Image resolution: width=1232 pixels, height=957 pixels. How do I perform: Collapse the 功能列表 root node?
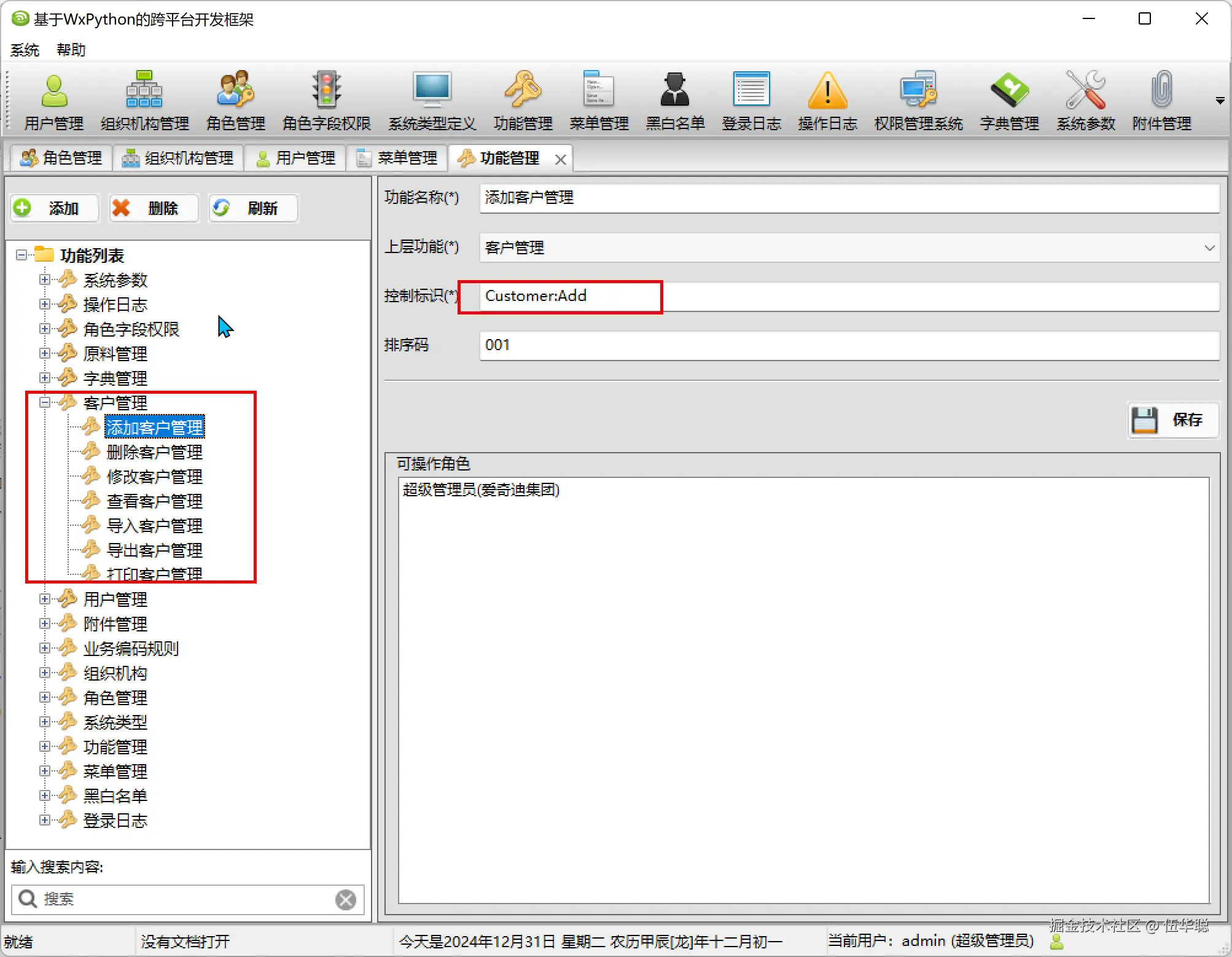[x=21, y=255]
